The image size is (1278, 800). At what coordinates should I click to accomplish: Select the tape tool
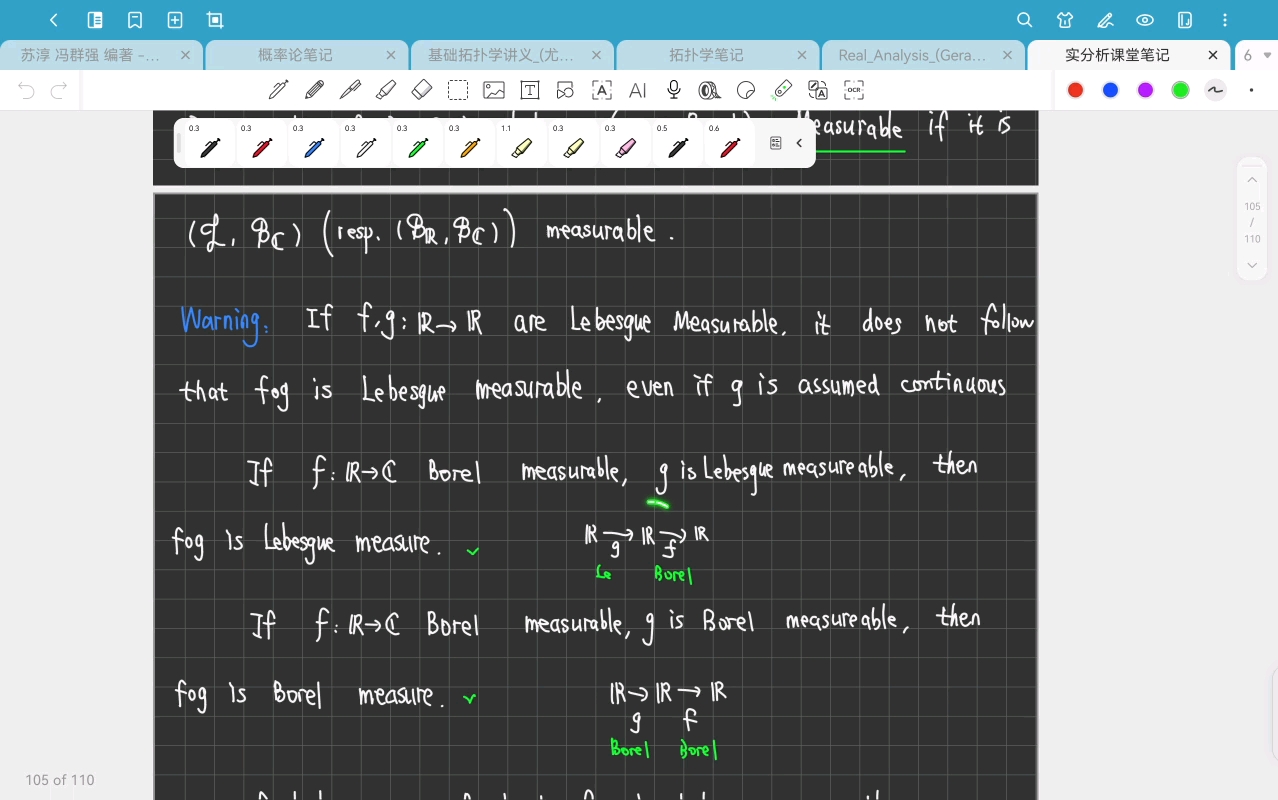click(710, 90)
